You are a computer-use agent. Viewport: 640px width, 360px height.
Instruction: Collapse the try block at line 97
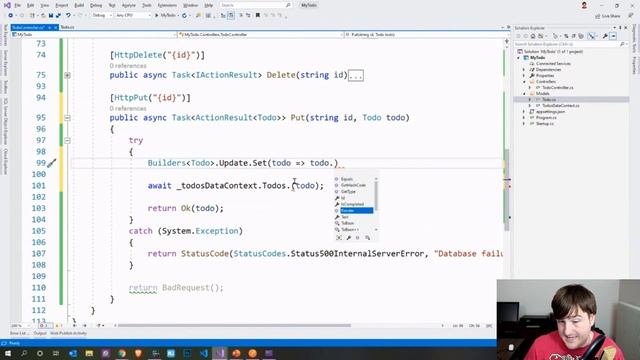click(67, 140)
